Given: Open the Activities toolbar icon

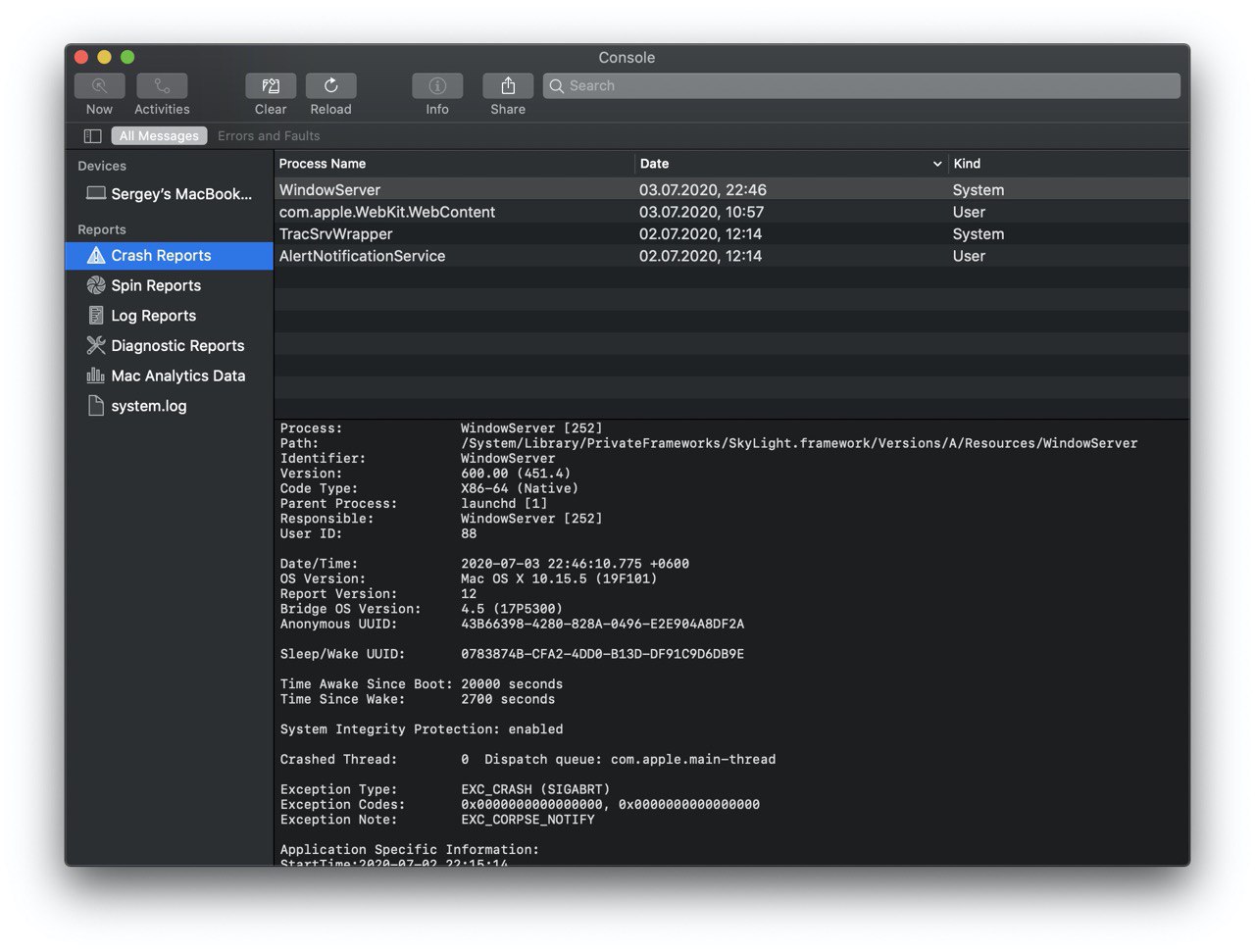Looking at the screenshot, I should coord(162,86).
